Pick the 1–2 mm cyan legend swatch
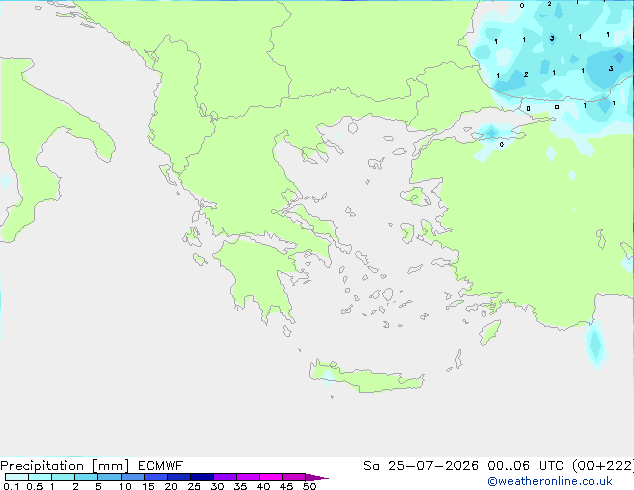This screenshot has height=490, width=634. tap(63, 477)
